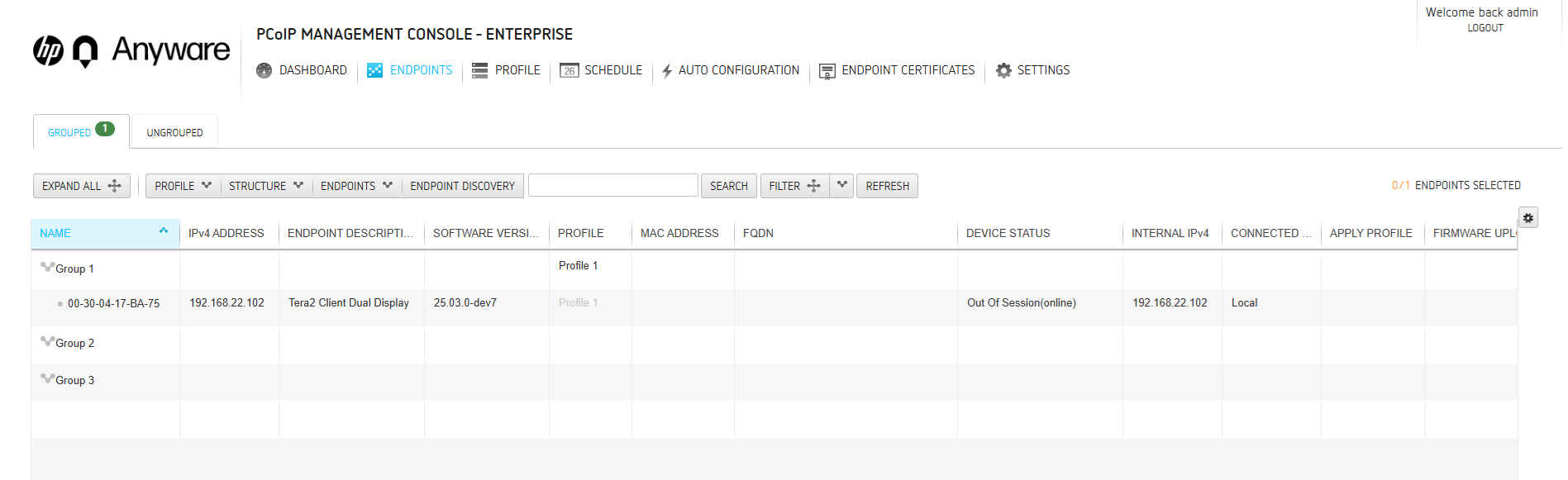Click the Schedule calendar icon
This screenshot has height=480, width=1568.
tap(569, 70)
